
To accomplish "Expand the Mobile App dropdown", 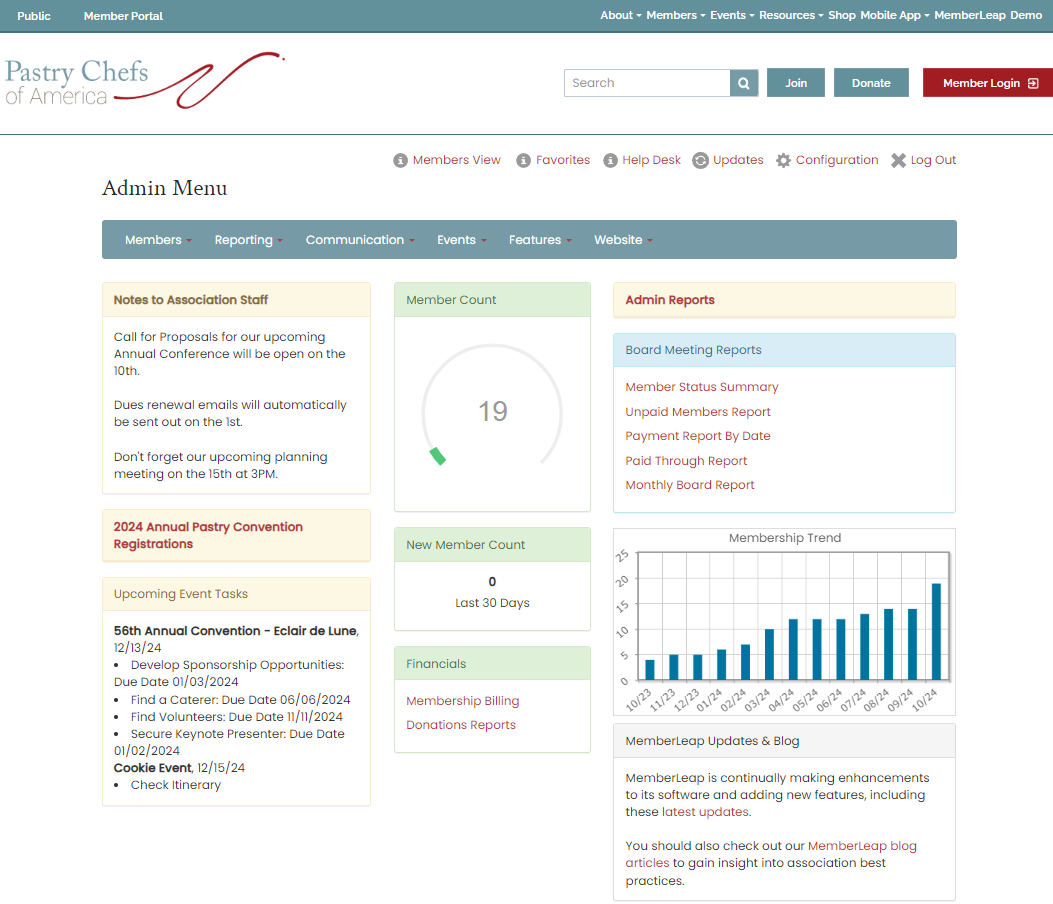I will pyautogui.click(x=895, y=15).
